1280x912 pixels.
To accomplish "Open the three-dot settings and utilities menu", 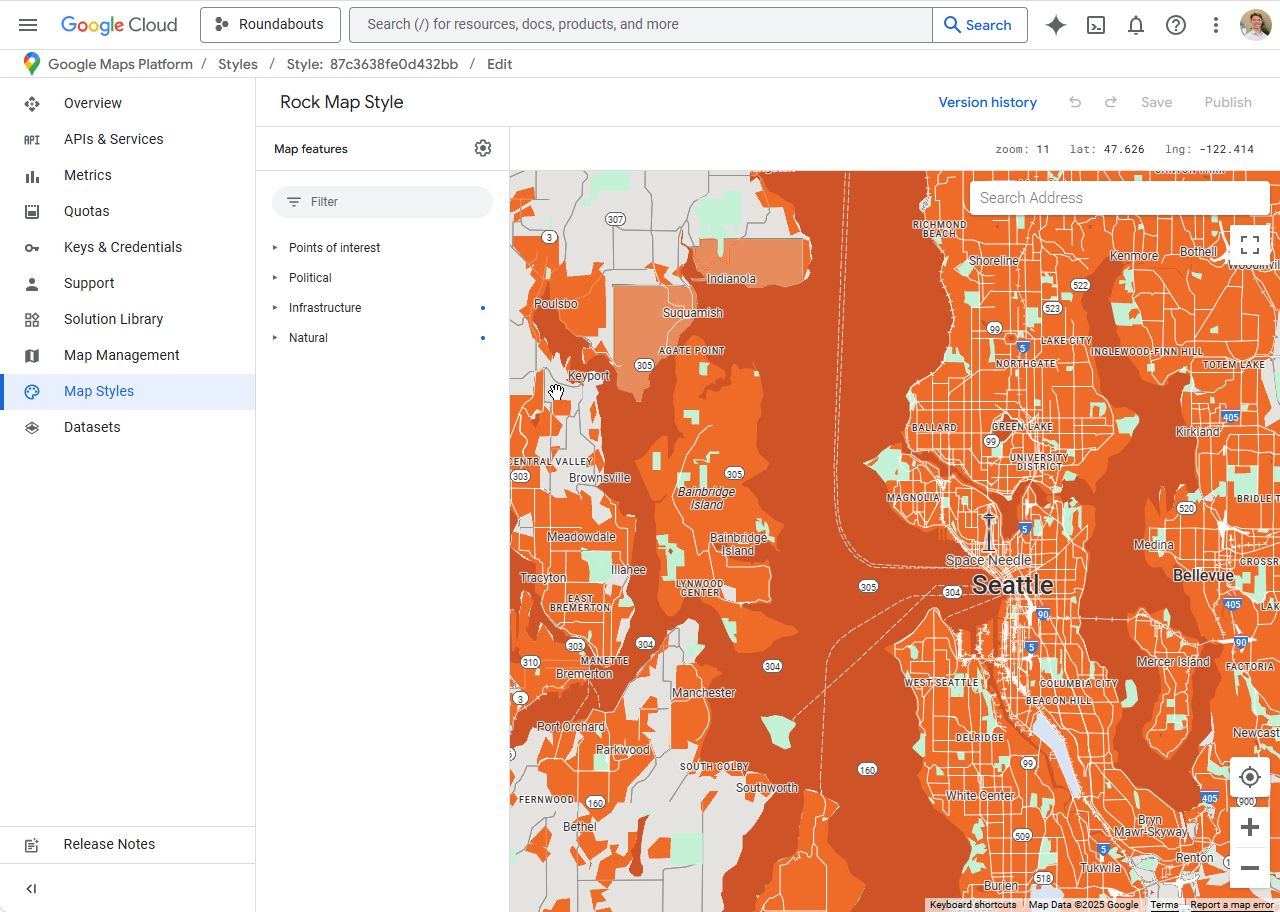I will (1216, 25).
